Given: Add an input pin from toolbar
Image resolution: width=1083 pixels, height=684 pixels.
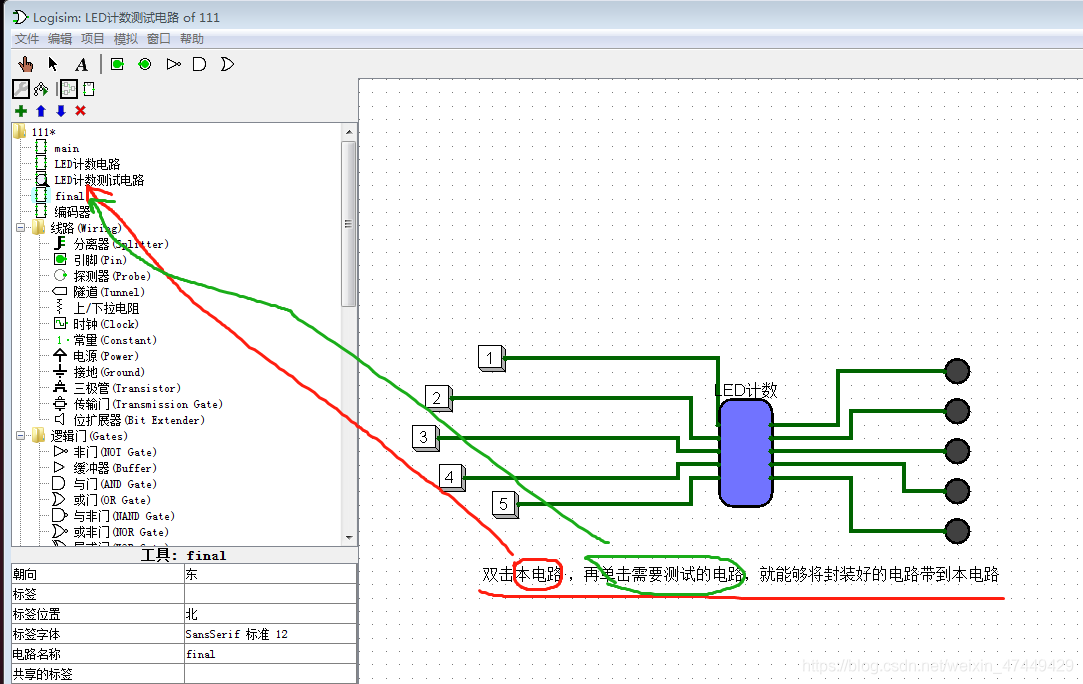Looking at the screenshot, I should 117,64.
